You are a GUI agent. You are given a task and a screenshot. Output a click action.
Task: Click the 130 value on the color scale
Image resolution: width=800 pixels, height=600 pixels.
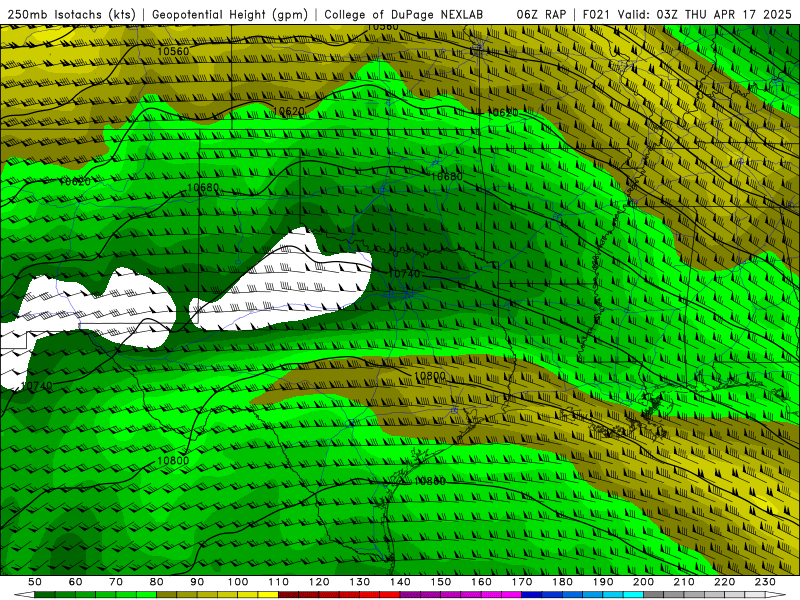(x=360, y=582)
